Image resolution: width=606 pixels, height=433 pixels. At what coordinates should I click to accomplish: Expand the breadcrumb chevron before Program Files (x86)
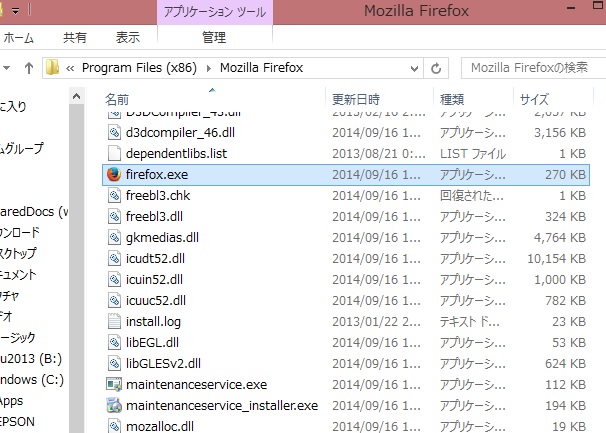pyautogui.click(x=70, y=69)
